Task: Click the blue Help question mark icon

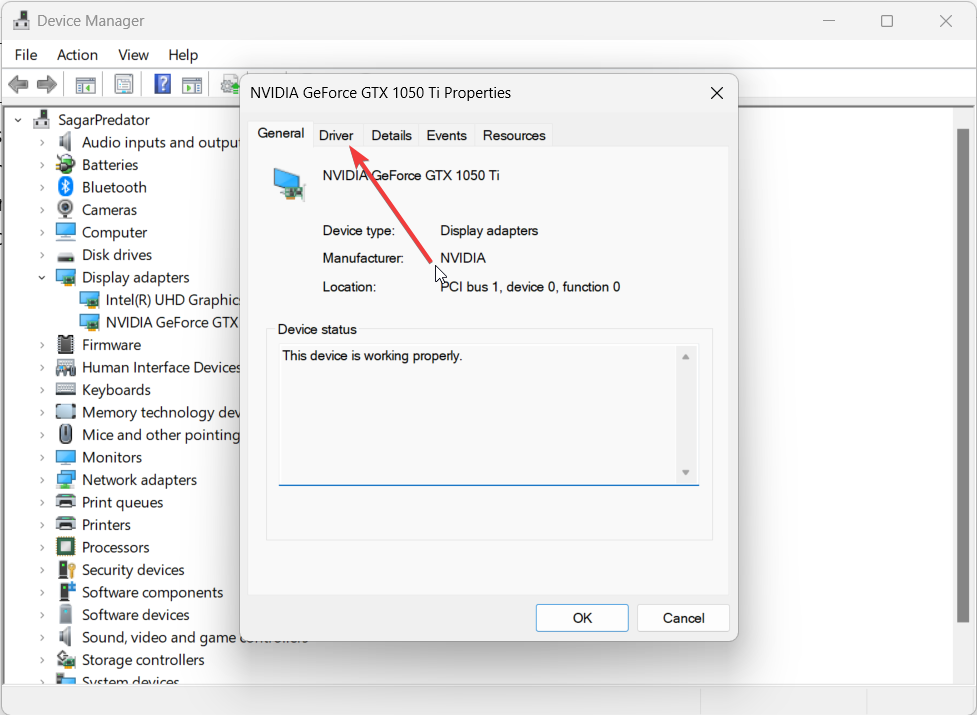Action: (x=162, y=83)
